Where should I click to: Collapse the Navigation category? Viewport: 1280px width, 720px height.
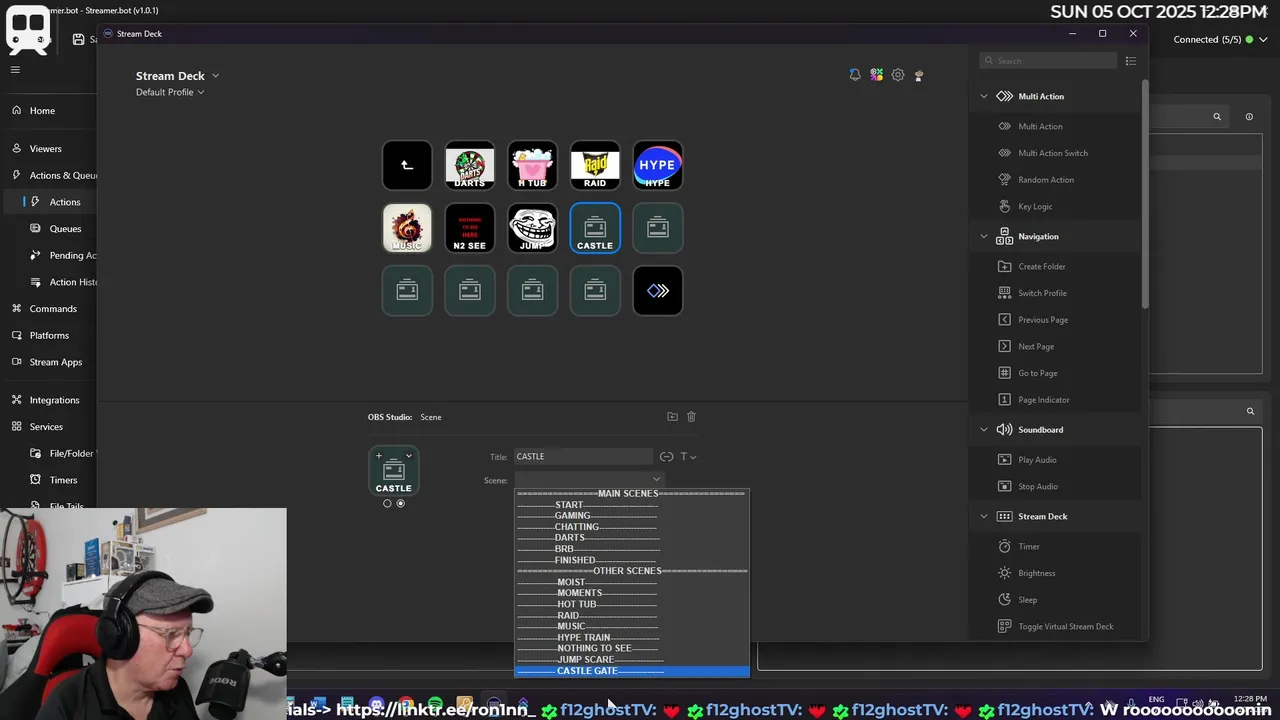click(984, 236)
